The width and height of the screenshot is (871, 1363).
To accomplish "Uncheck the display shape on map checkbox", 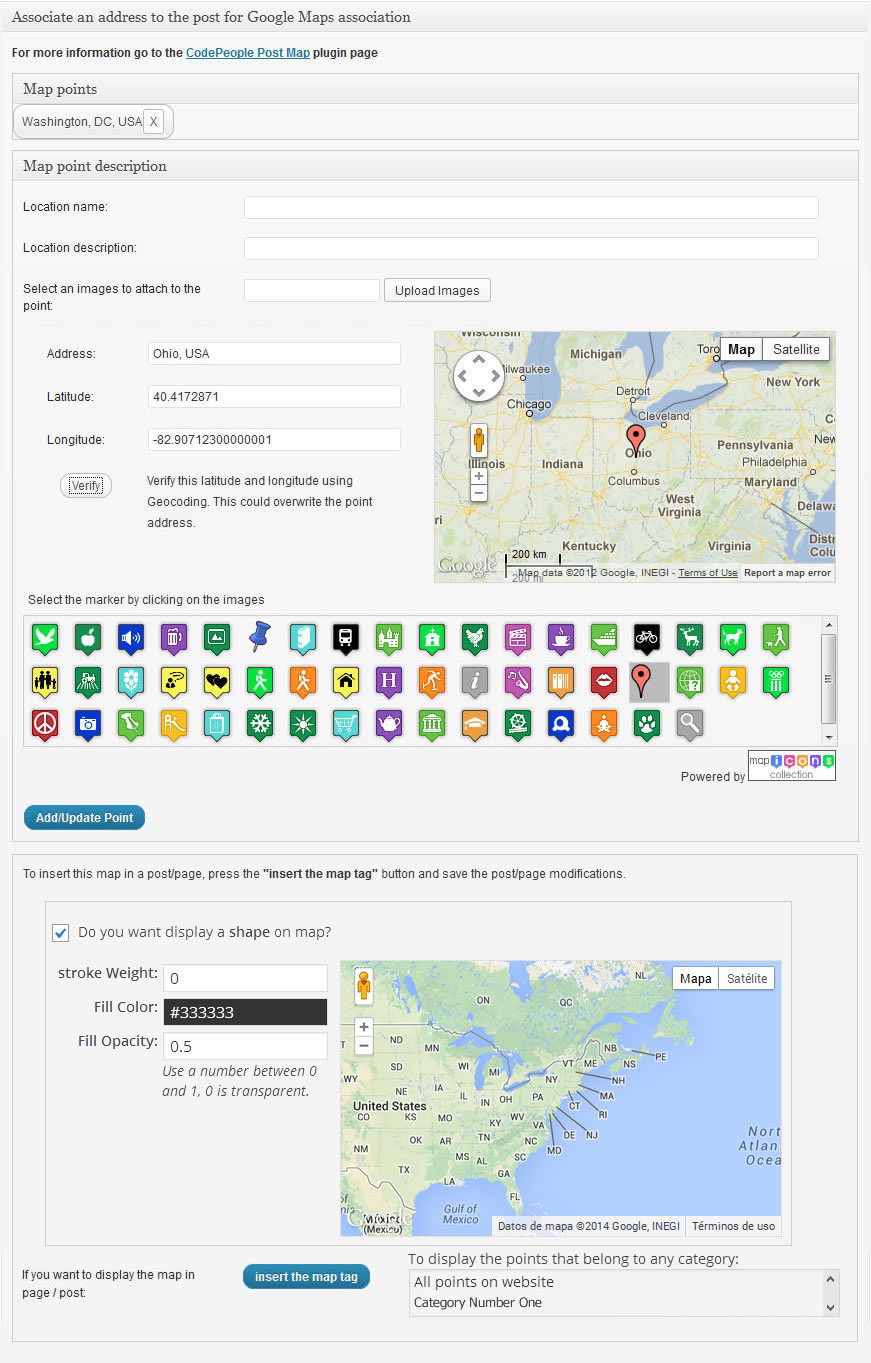I will pyautogui.click(x=61, y=932).
